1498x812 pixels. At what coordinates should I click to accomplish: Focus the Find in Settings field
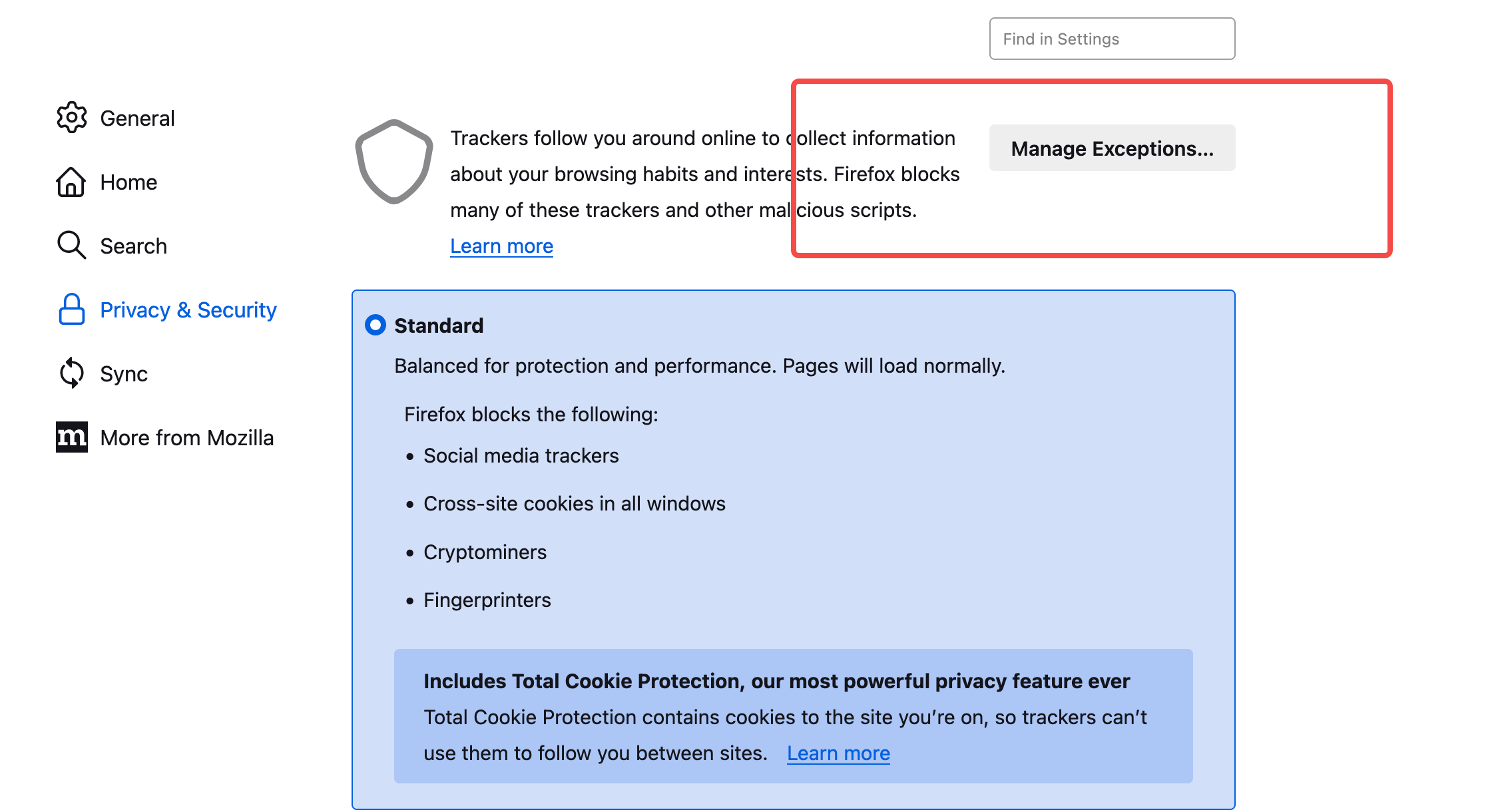tap(1112, 39)
